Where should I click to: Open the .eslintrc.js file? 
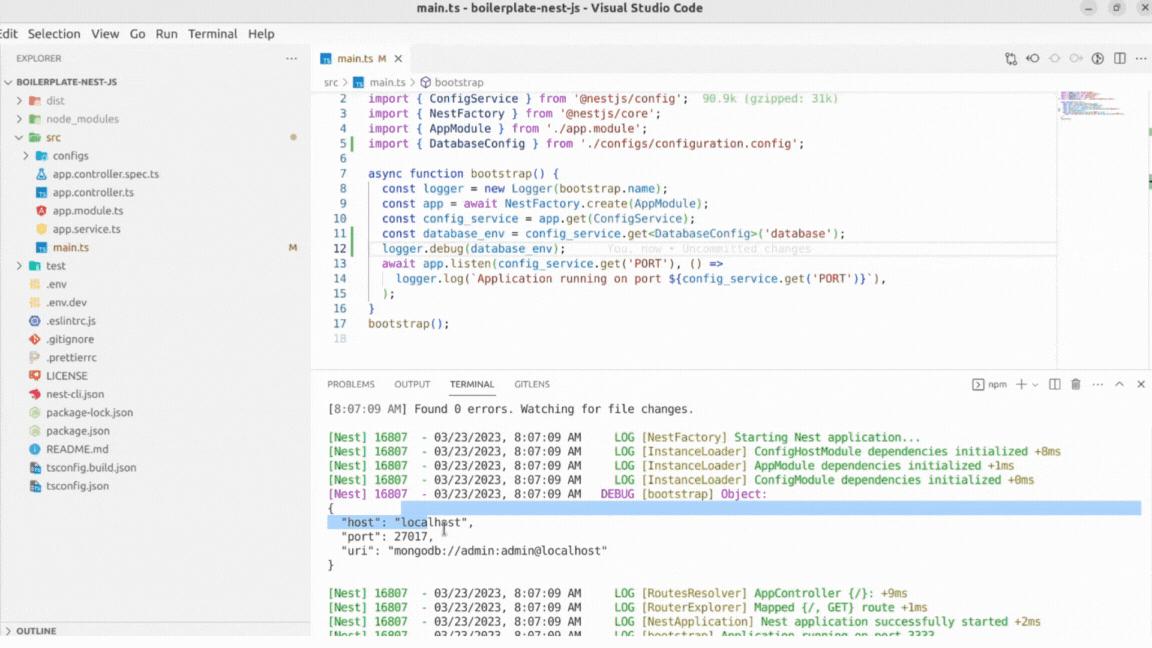[x=71, y=321]
